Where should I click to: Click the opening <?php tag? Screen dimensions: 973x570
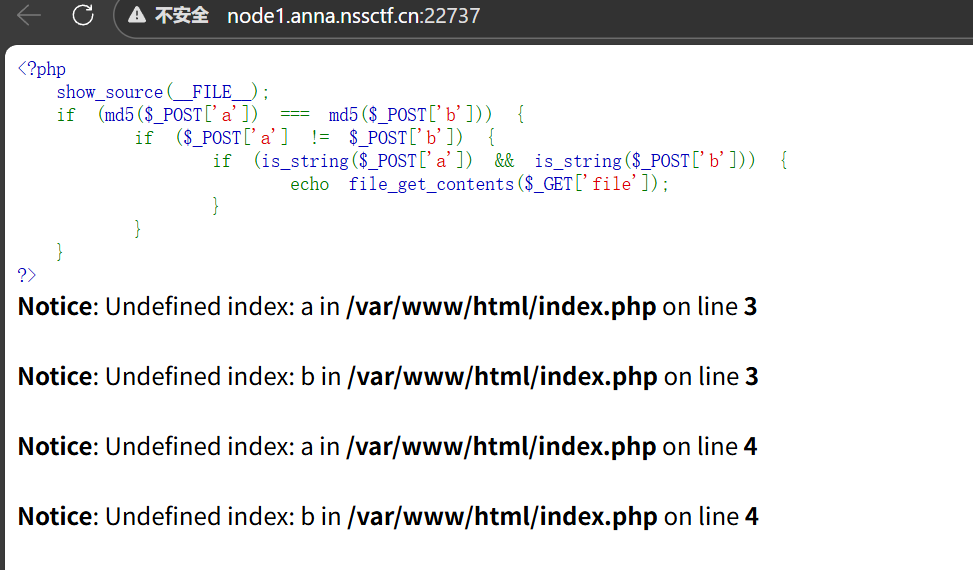41,69
